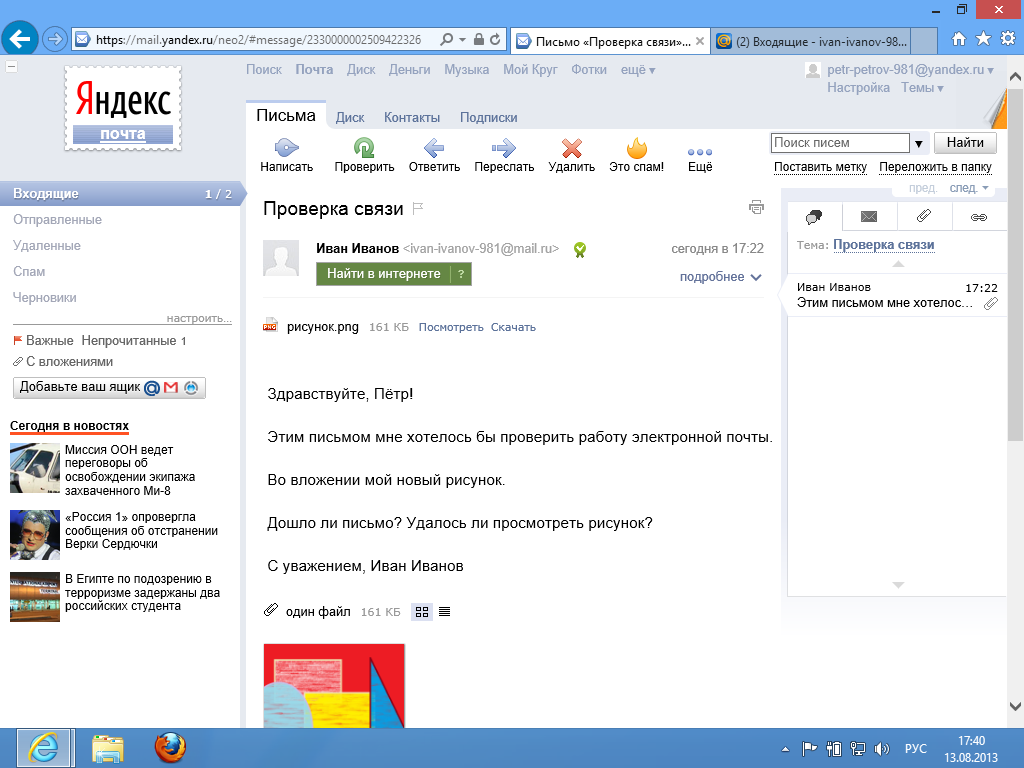Screen dimensions: 1024x768
Task: Open browser settings gear icon
Action: click(1008, 39)
